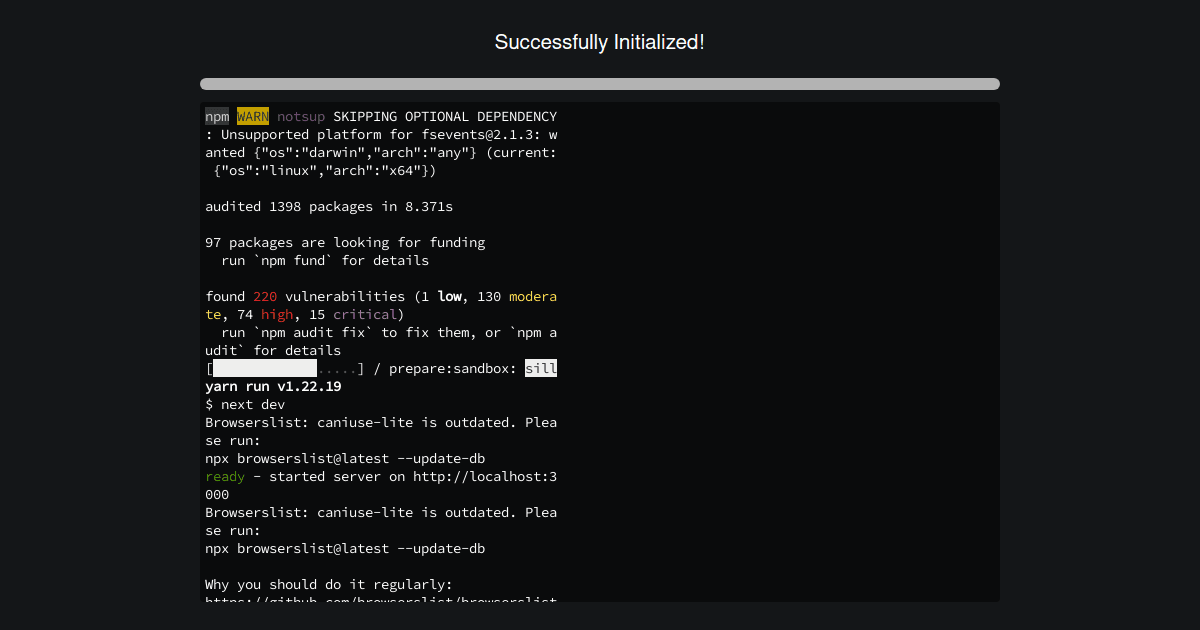Image resolution: width=1200 pixels, height=630 pixels.
Task: Click the green ready status indicator
Action: click(x=224, y=476)
